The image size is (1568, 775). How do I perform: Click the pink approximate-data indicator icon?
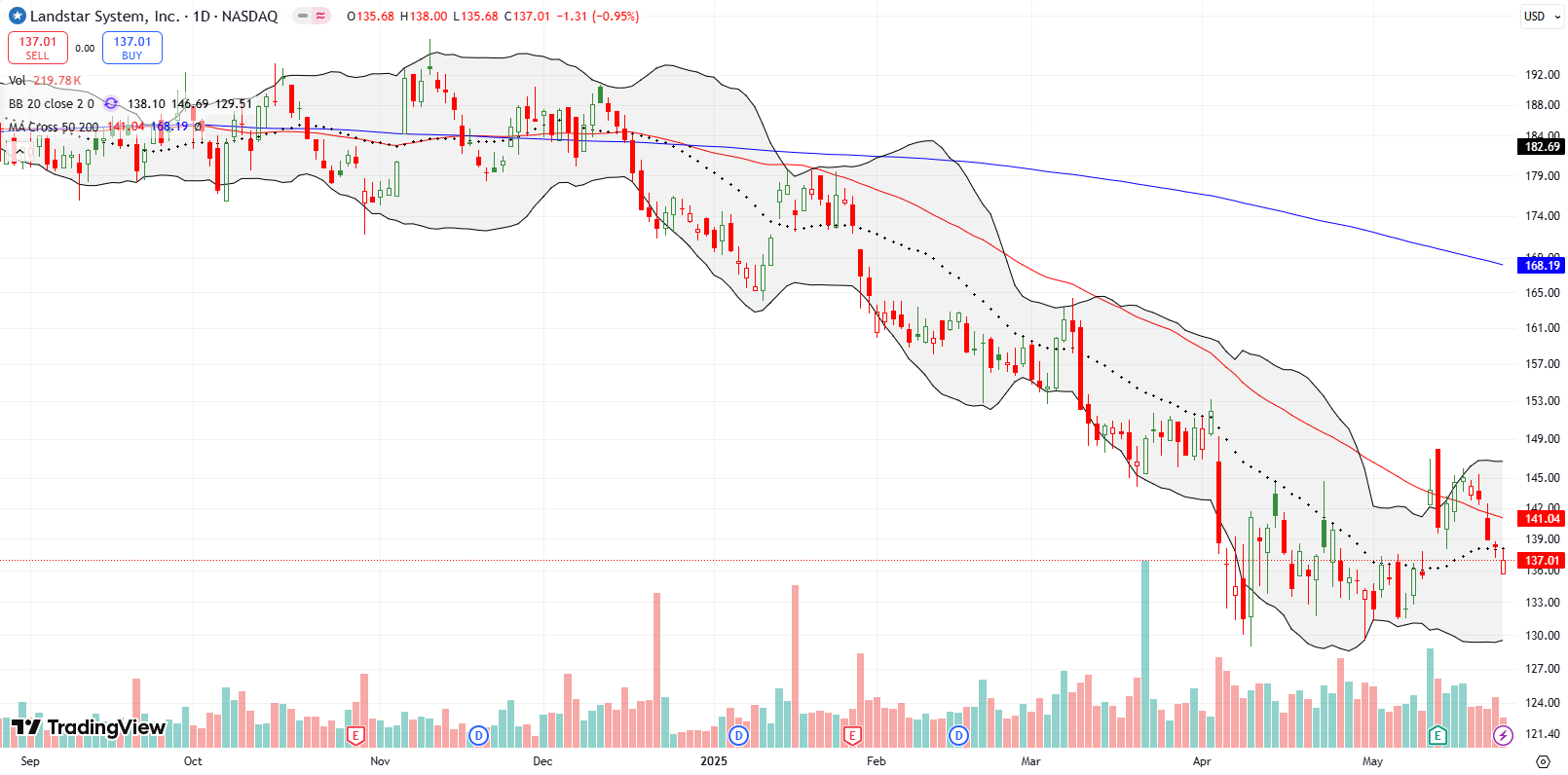coord(320,17)
